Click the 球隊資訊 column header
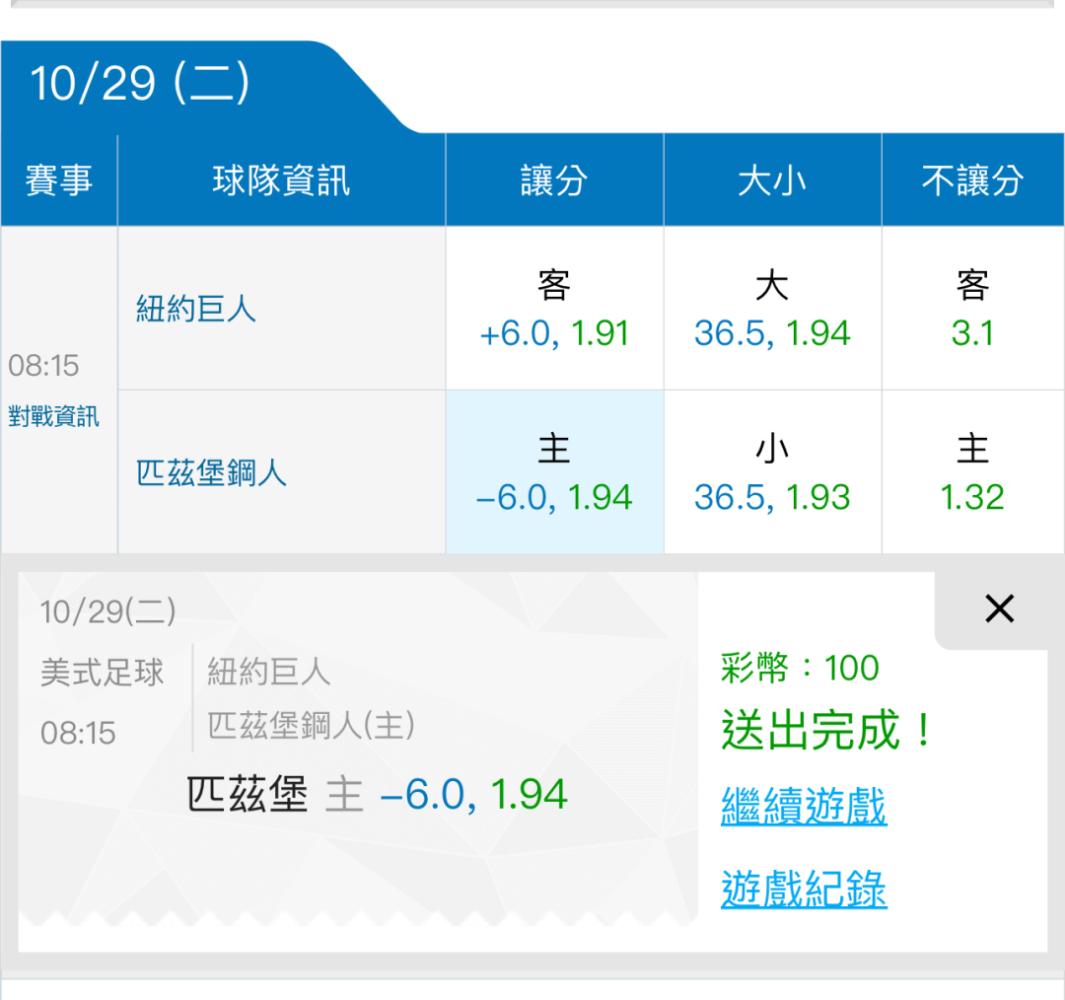Image resolution: width=1065 pixels, height=1000 pixels. 281,180
